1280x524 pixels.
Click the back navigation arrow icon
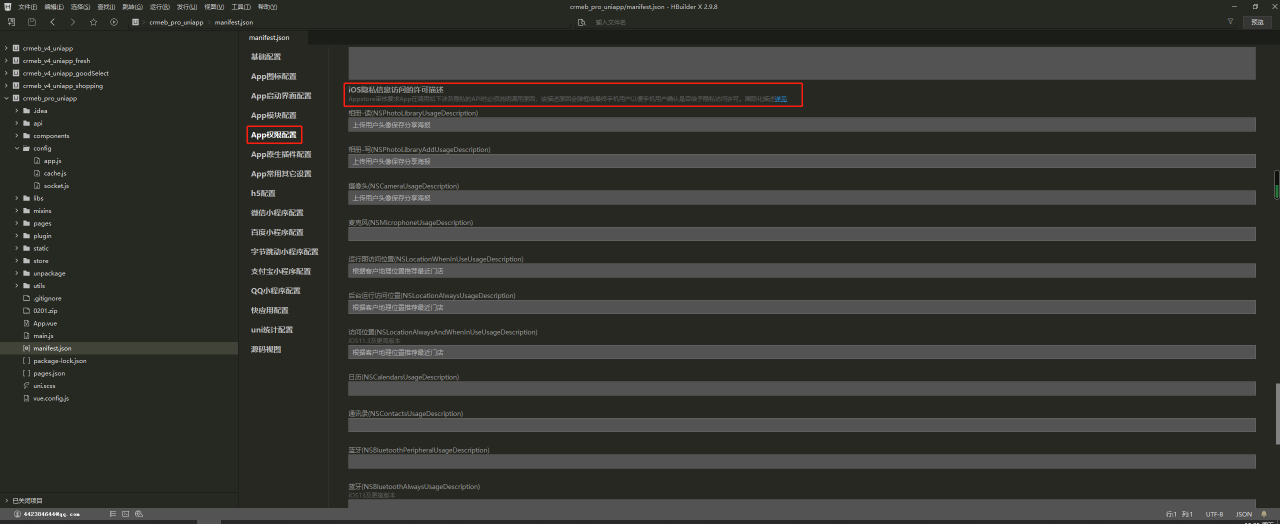52,21
